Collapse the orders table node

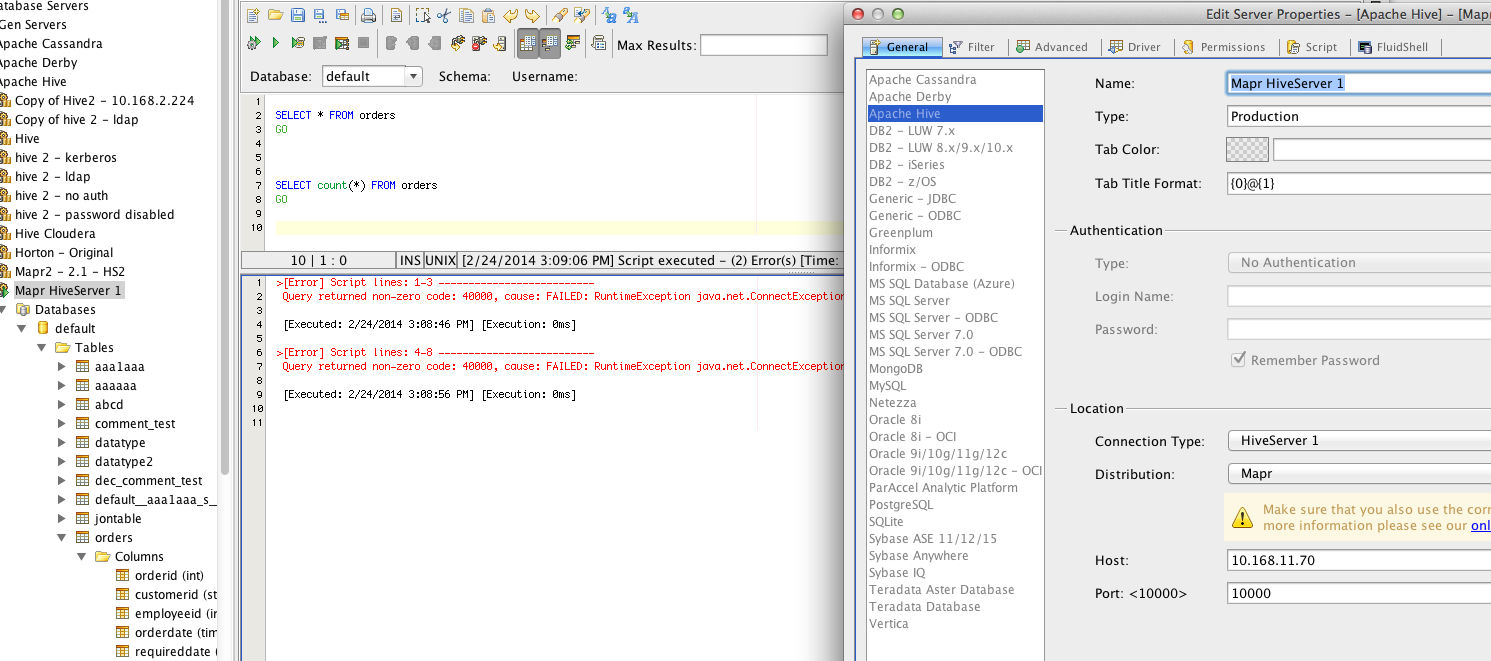(62, 537)
